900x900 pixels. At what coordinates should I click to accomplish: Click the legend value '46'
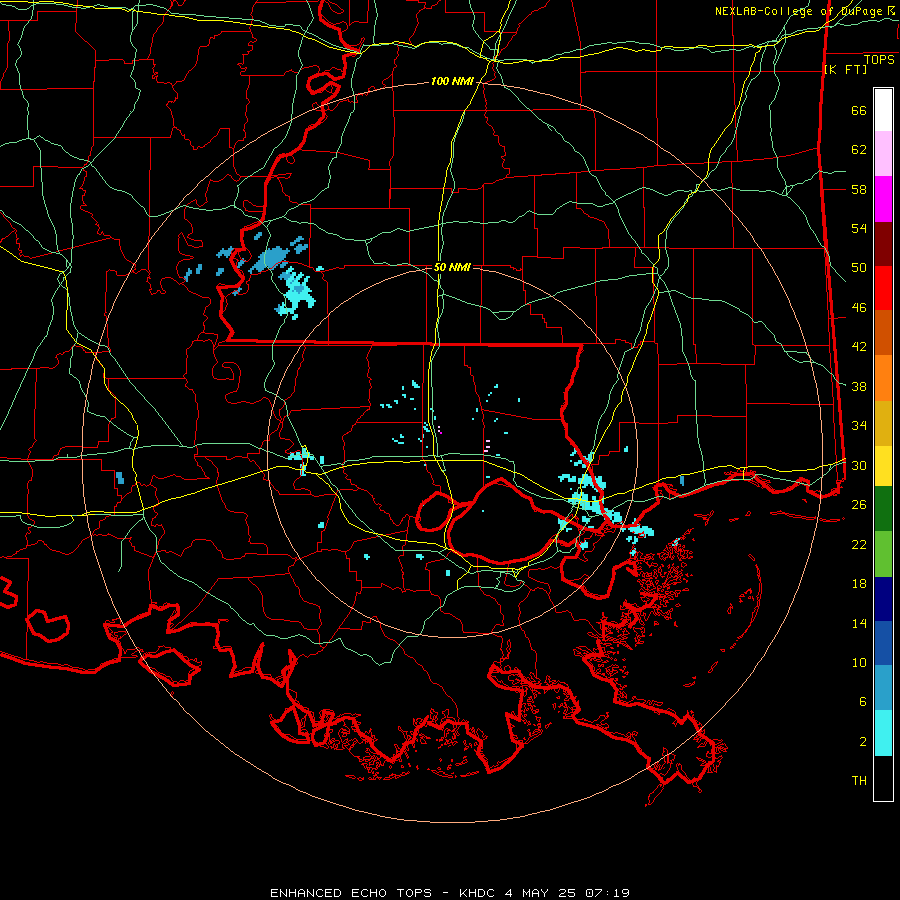859,308
